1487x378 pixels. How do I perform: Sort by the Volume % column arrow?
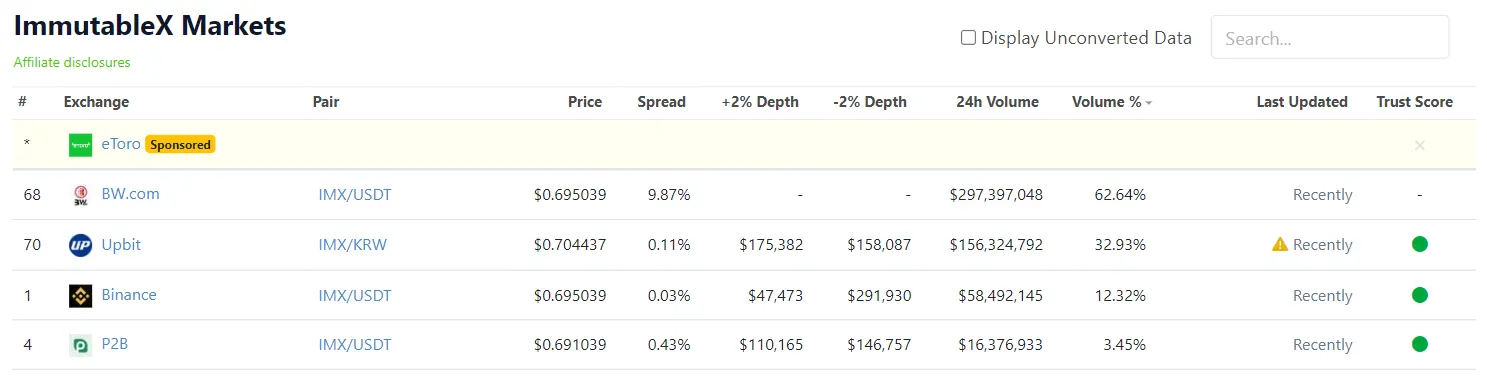pos(1148,103)
